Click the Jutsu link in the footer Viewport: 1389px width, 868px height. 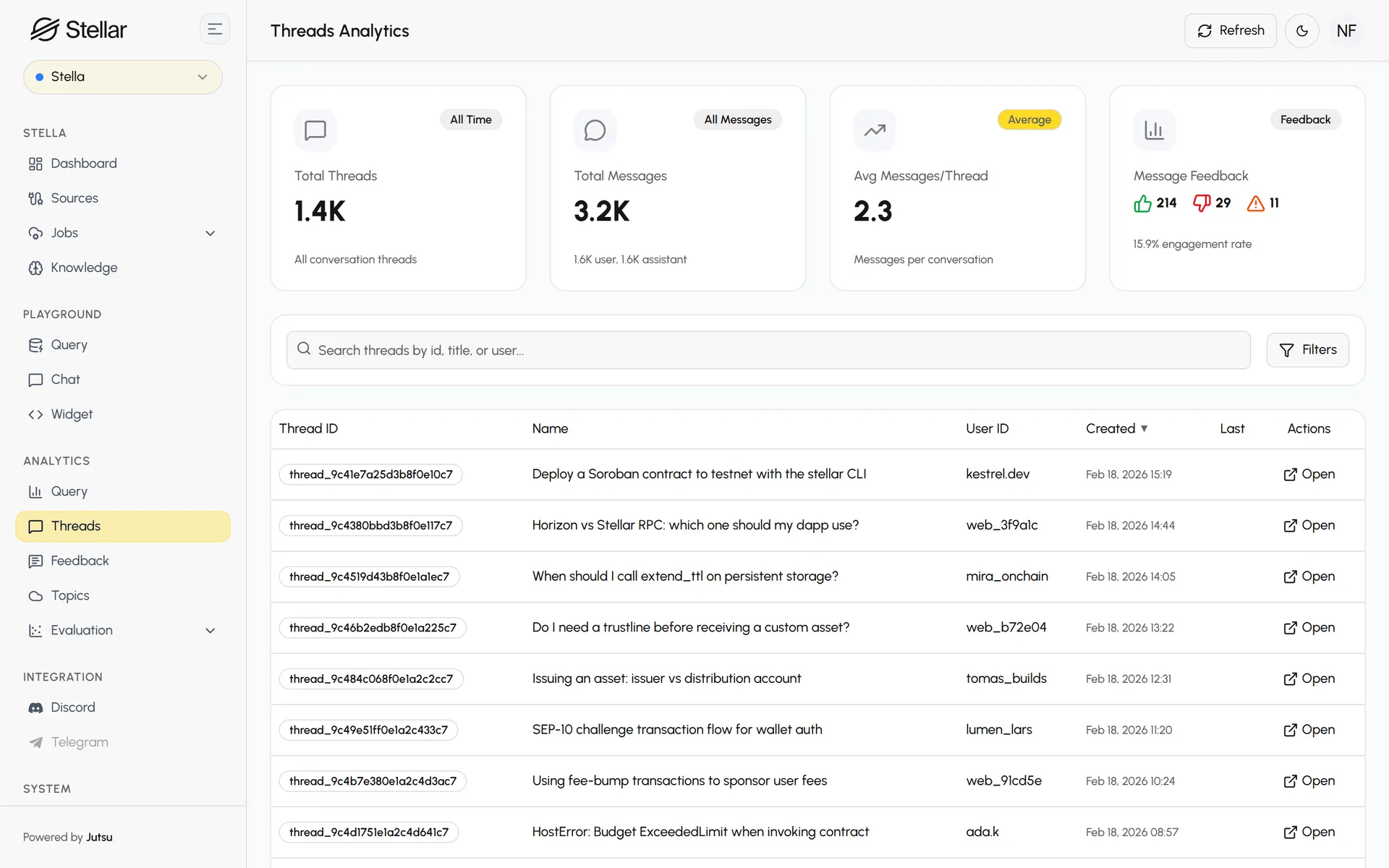[99, 838]
